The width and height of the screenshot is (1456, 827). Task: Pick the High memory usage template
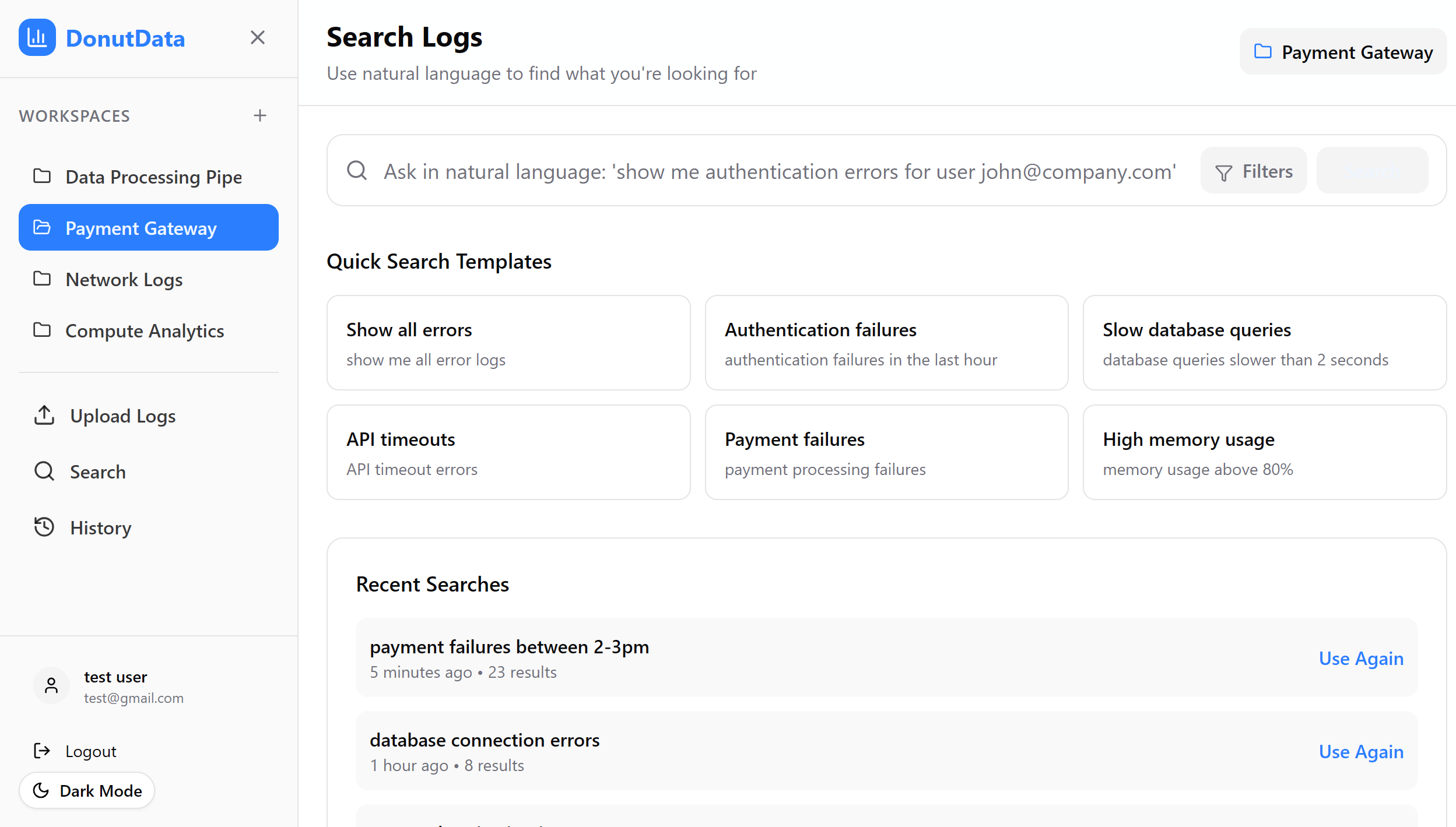pyautogui.click(x=1264, y=452)
